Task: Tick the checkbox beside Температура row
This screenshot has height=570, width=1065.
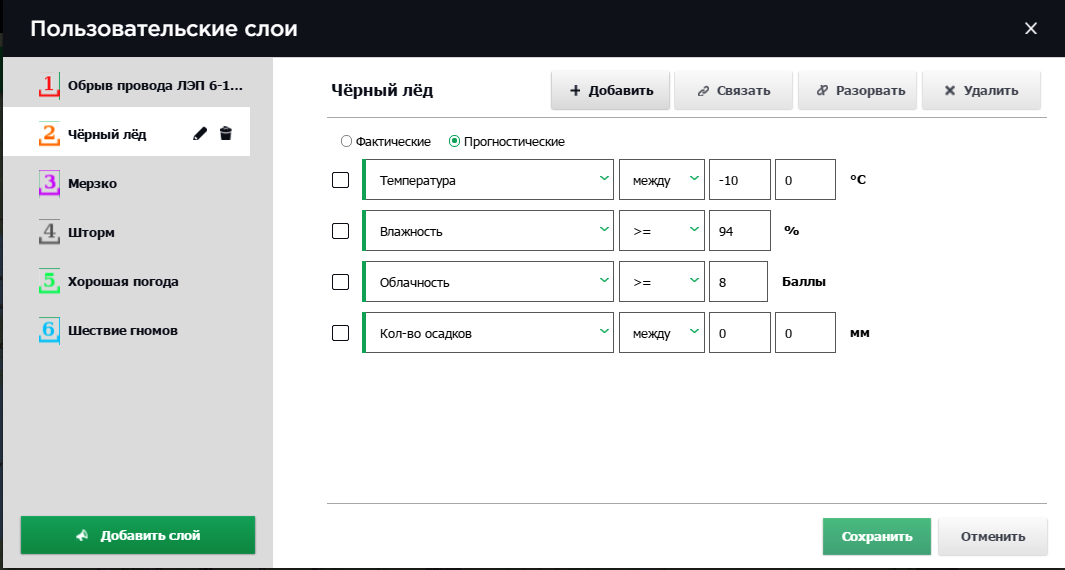Action: coord(340,180)
